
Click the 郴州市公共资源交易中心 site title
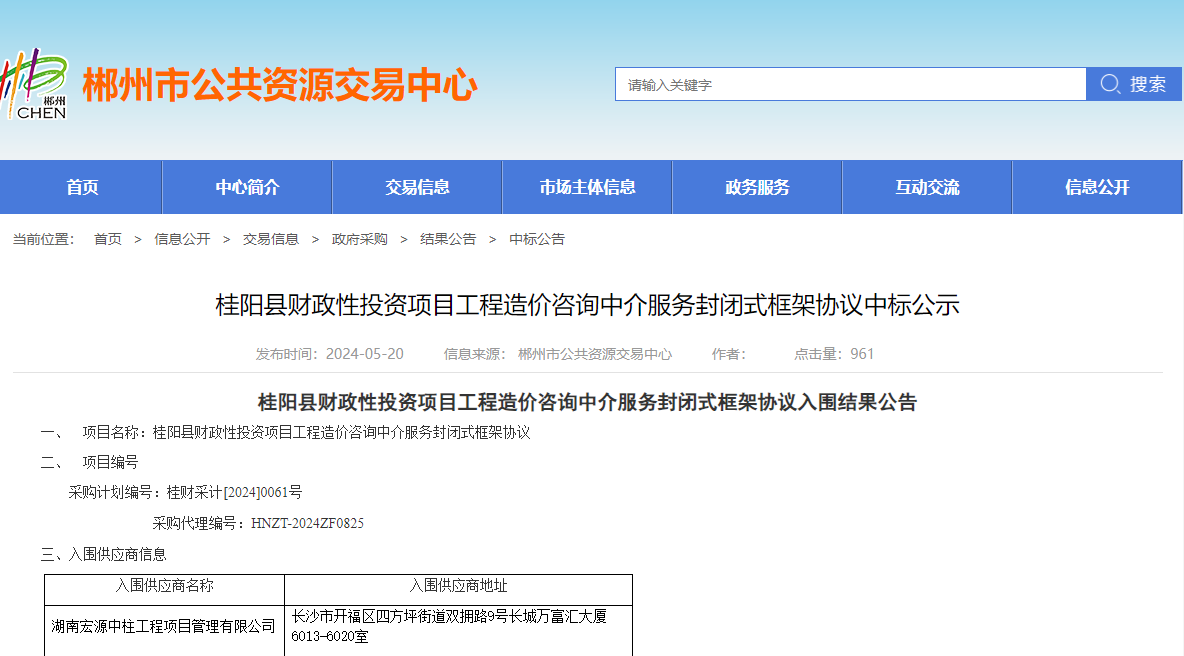click(x=279, y=85)
